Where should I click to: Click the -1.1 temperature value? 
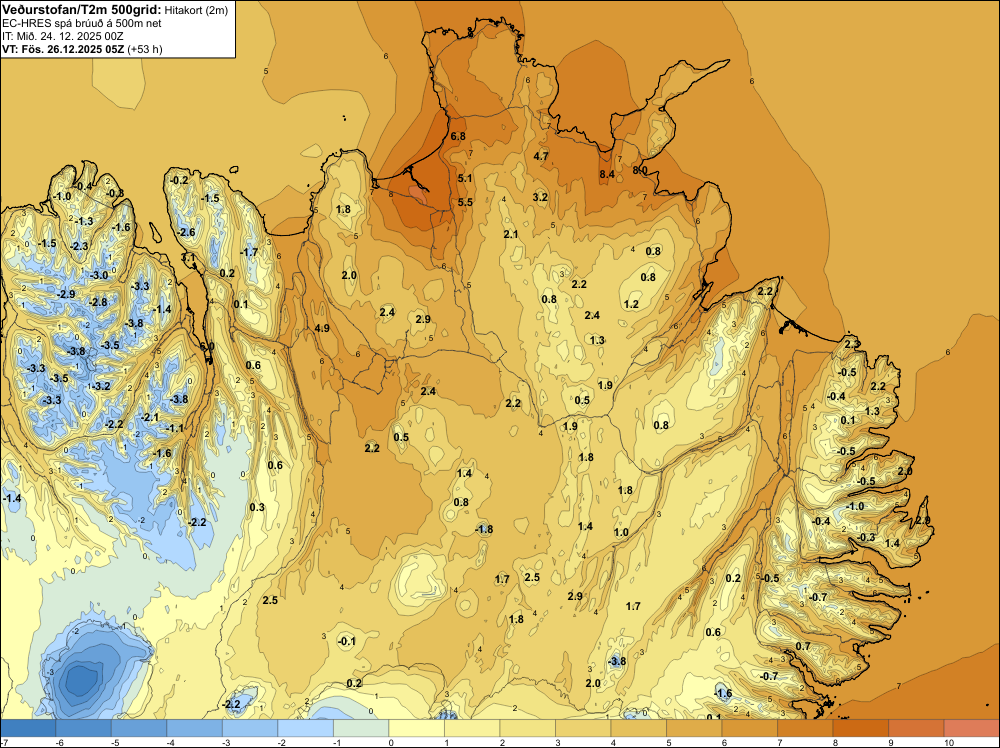(174, 429)
